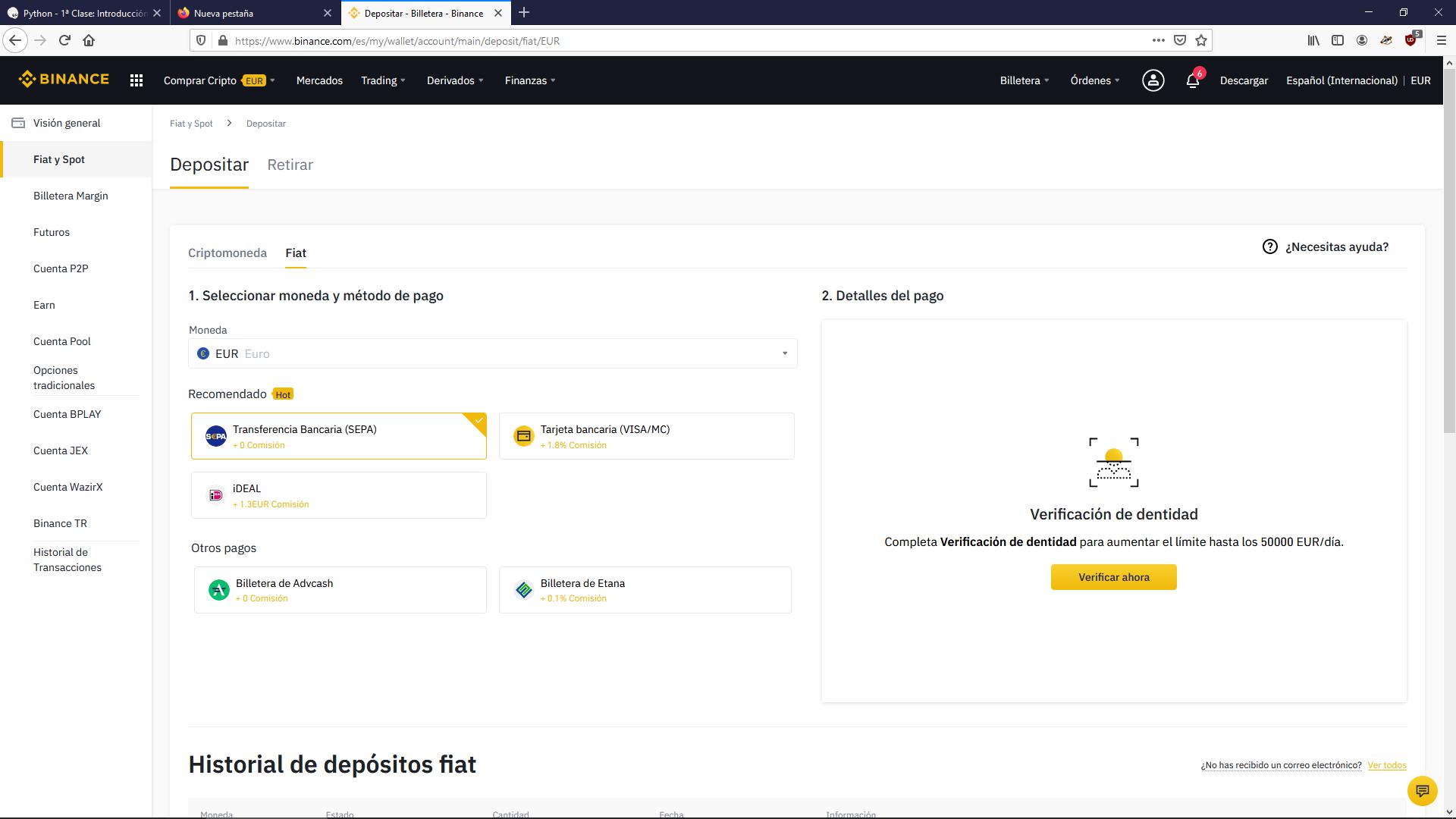Open the Ver todos link
Image resolution: width=1456 pixels, height=819 pixels.
click(1386, 765)
